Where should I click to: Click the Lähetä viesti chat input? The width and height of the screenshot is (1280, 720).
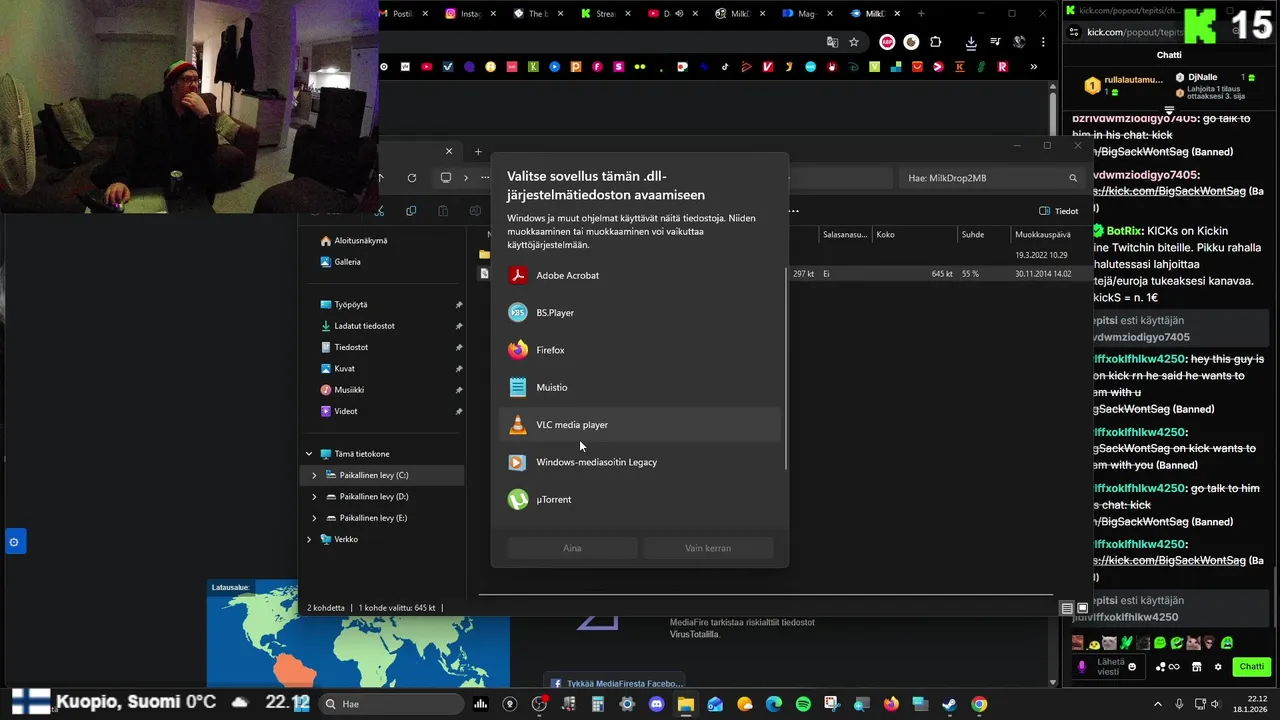pos(1110,667)
